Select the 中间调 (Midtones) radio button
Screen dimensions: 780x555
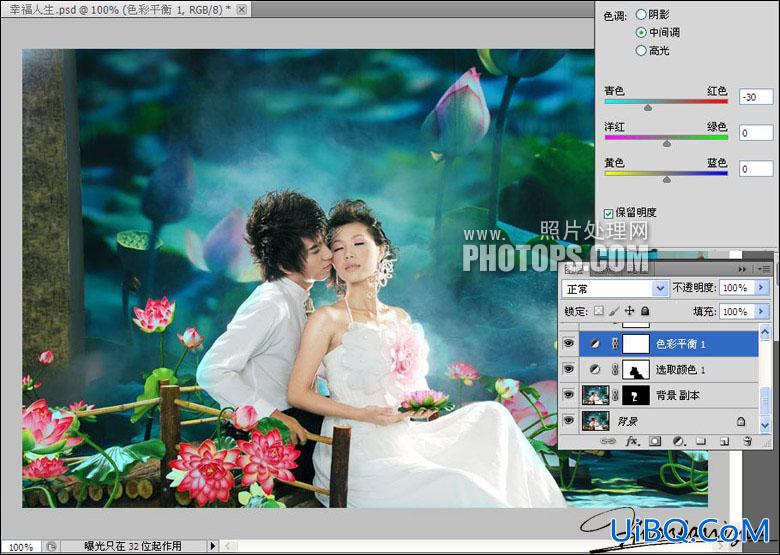pyautogui.click(x=641, y=33)
